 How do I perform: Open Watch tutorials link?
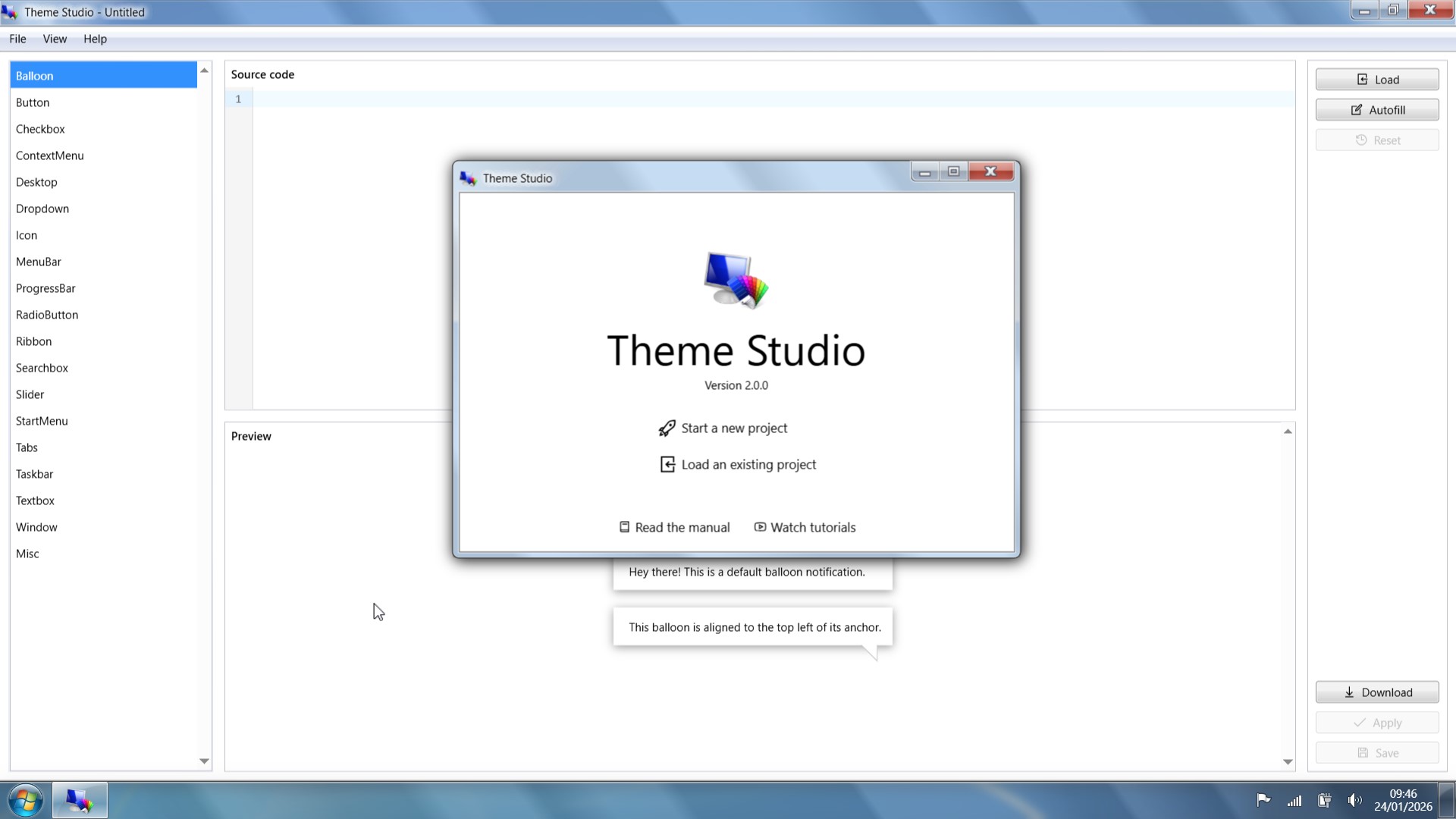pos(804,527)
